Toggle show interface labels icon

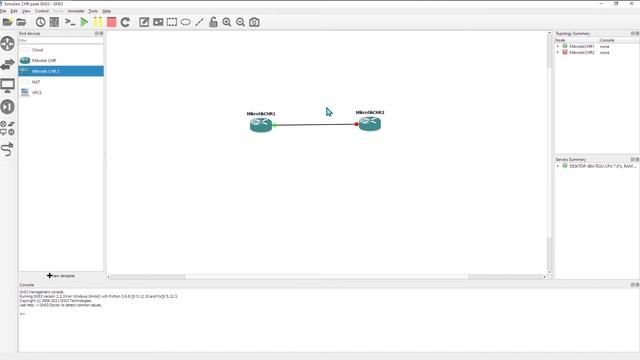(x=54, y=22)
